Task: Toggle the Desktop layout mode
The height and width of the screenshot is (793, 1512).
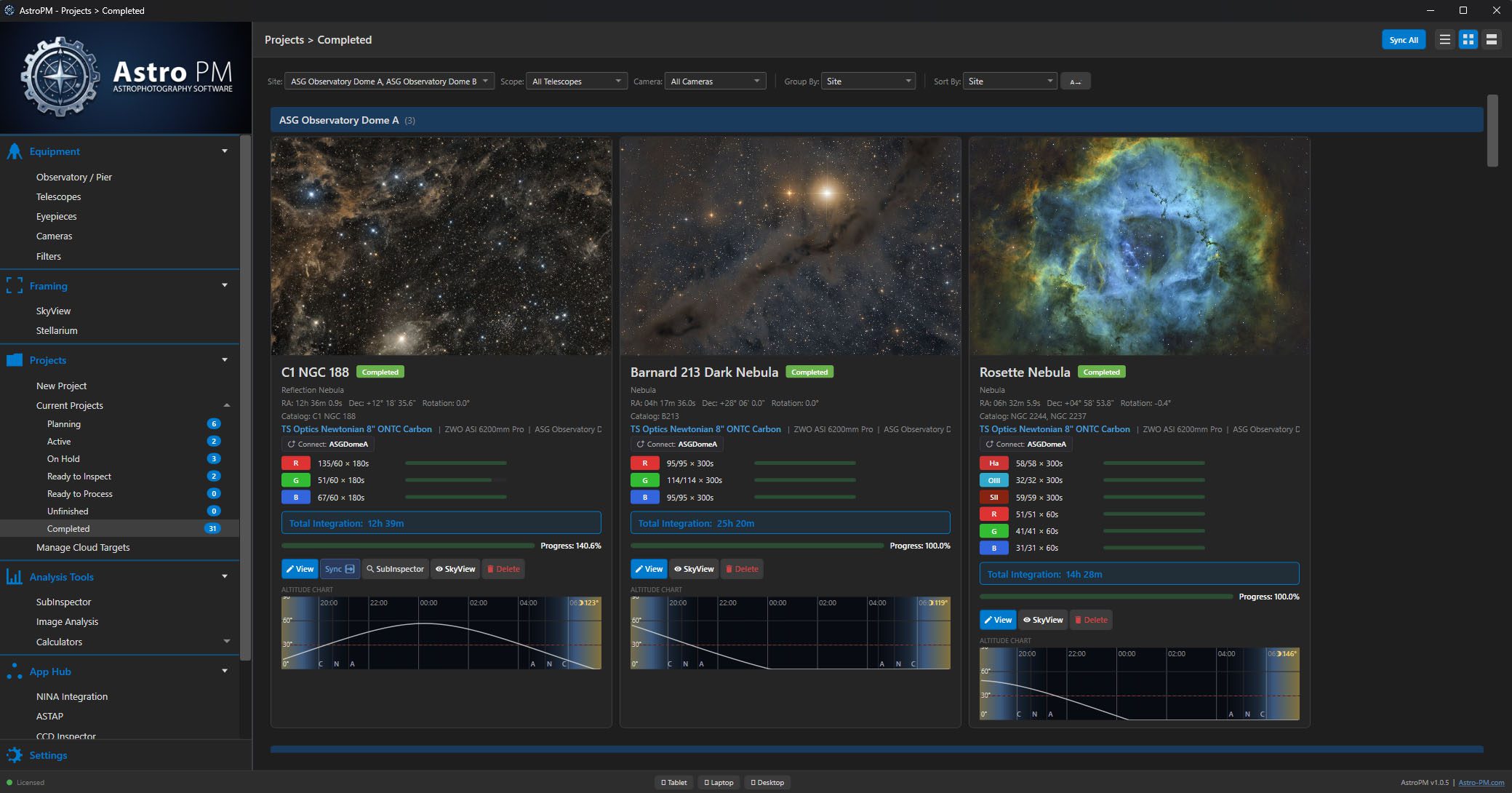Action: click(x=767, y=782)
